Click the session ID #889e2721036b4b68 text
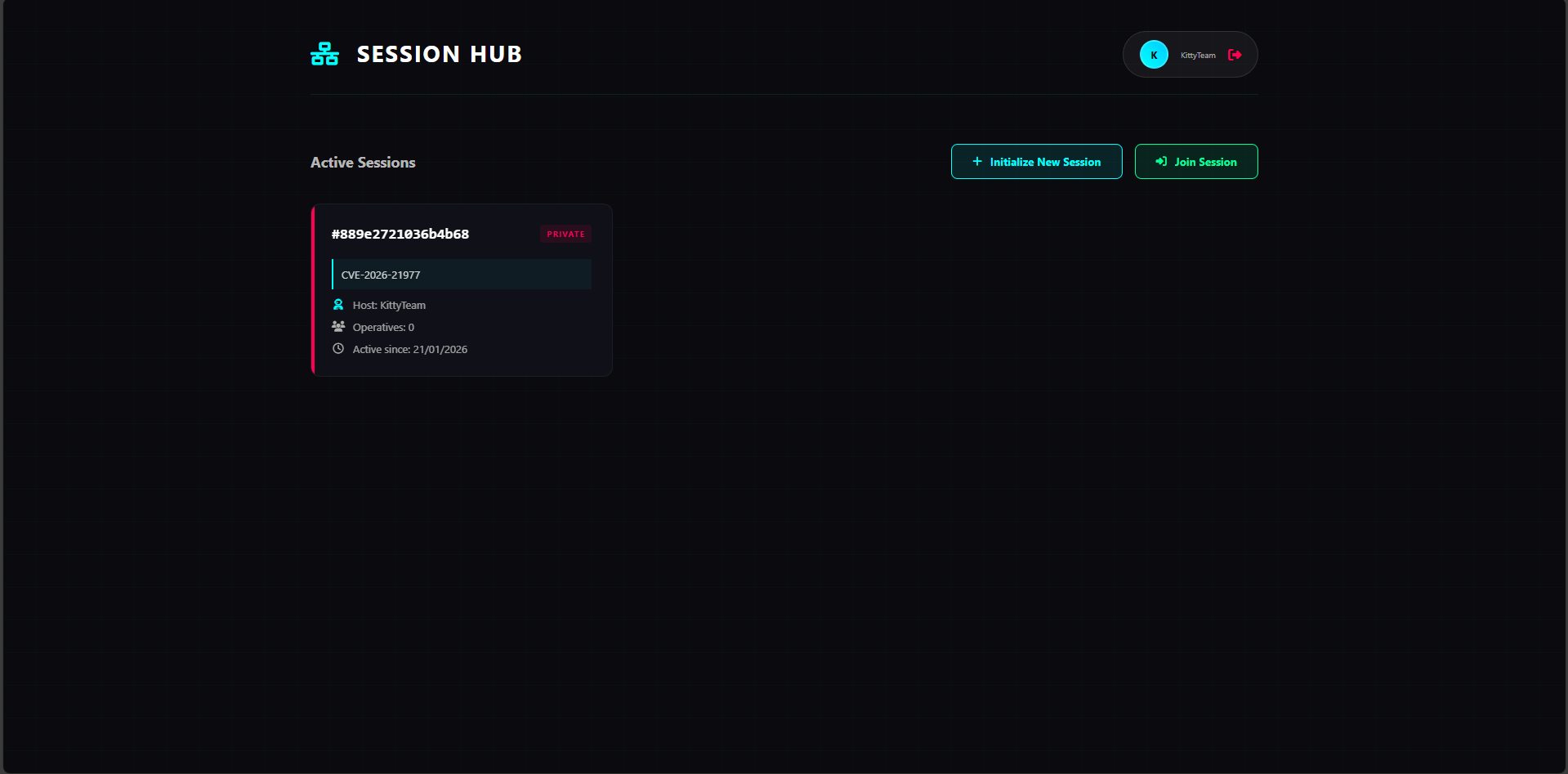The height and width of the screenshot is (774, 1568). [x=400, y=235]
